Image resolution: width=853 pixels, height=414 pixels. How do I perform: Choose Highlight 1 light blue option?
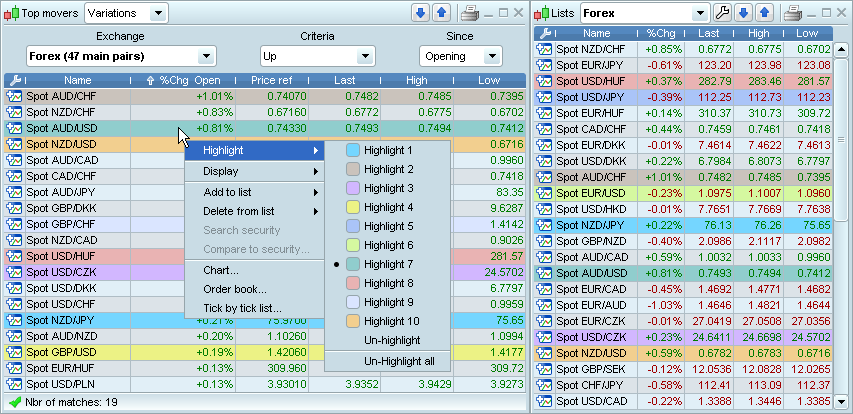pos(387,150)
